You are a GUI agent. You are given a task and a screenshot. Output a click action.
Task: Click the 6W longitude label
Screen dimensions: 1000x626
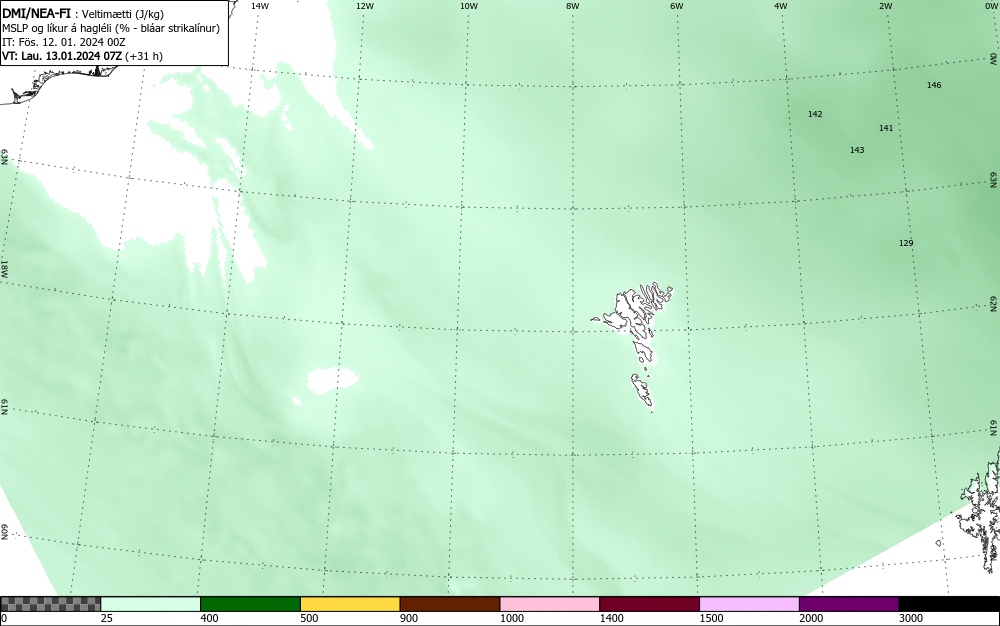coord(677,6)
